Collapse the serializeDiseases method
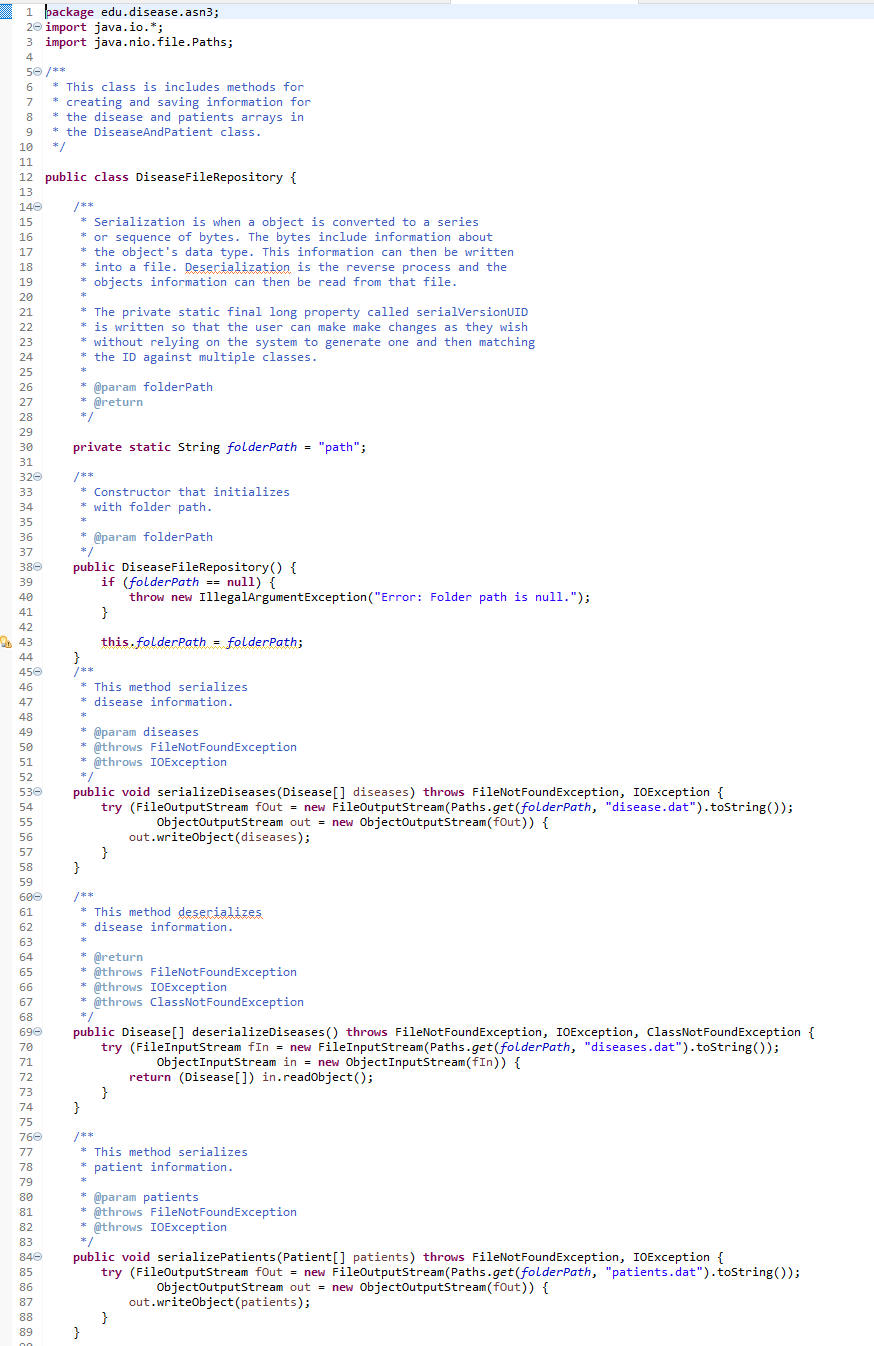874x1346 pixels. pos(36,792)
